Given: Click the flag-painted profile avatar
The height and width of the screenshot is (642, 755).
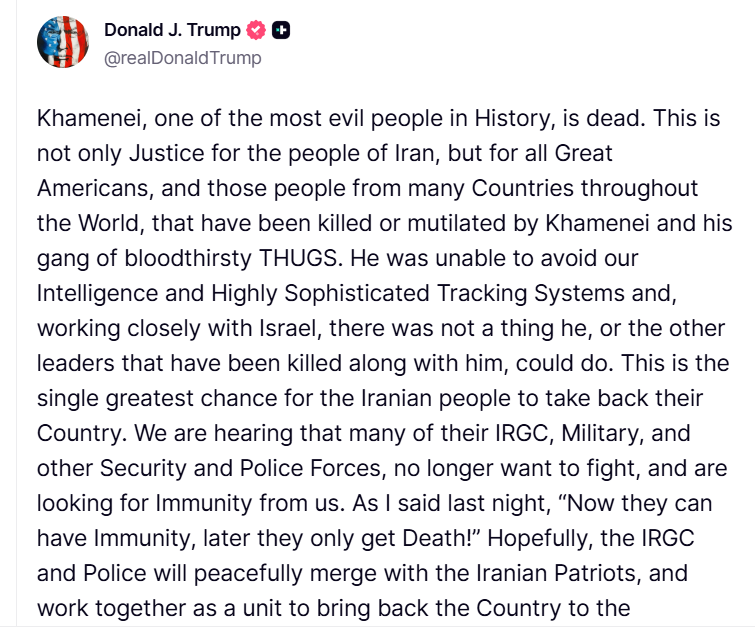Looking at the screenshot, I should pyautogui.click(x=62, y=42).
